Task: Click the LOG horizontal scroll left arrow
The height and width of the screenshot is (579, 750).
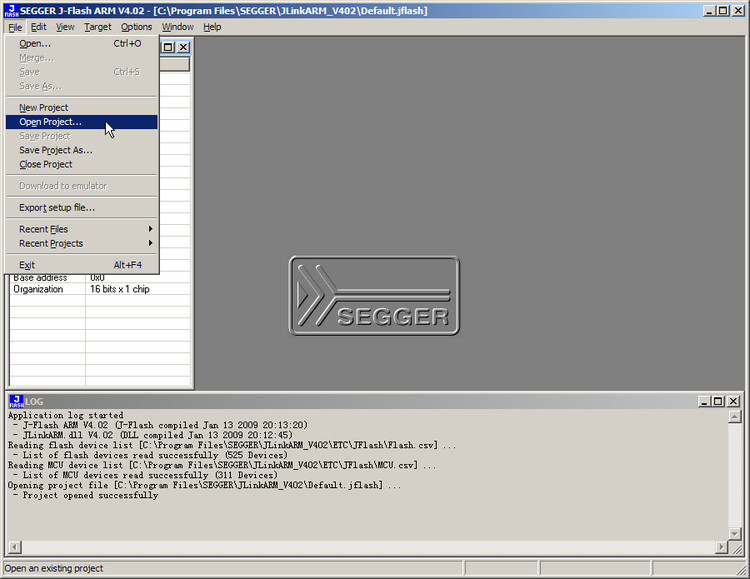Action: pos(15,546)
